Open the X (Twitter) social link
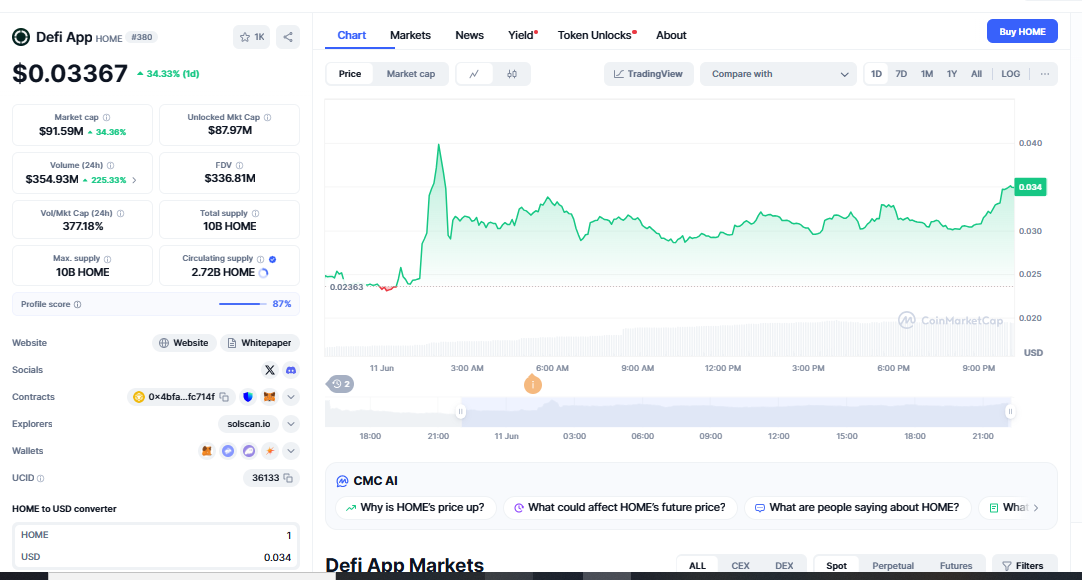The width and height of the screenshot is (1082, 580). tap(270, 370)
